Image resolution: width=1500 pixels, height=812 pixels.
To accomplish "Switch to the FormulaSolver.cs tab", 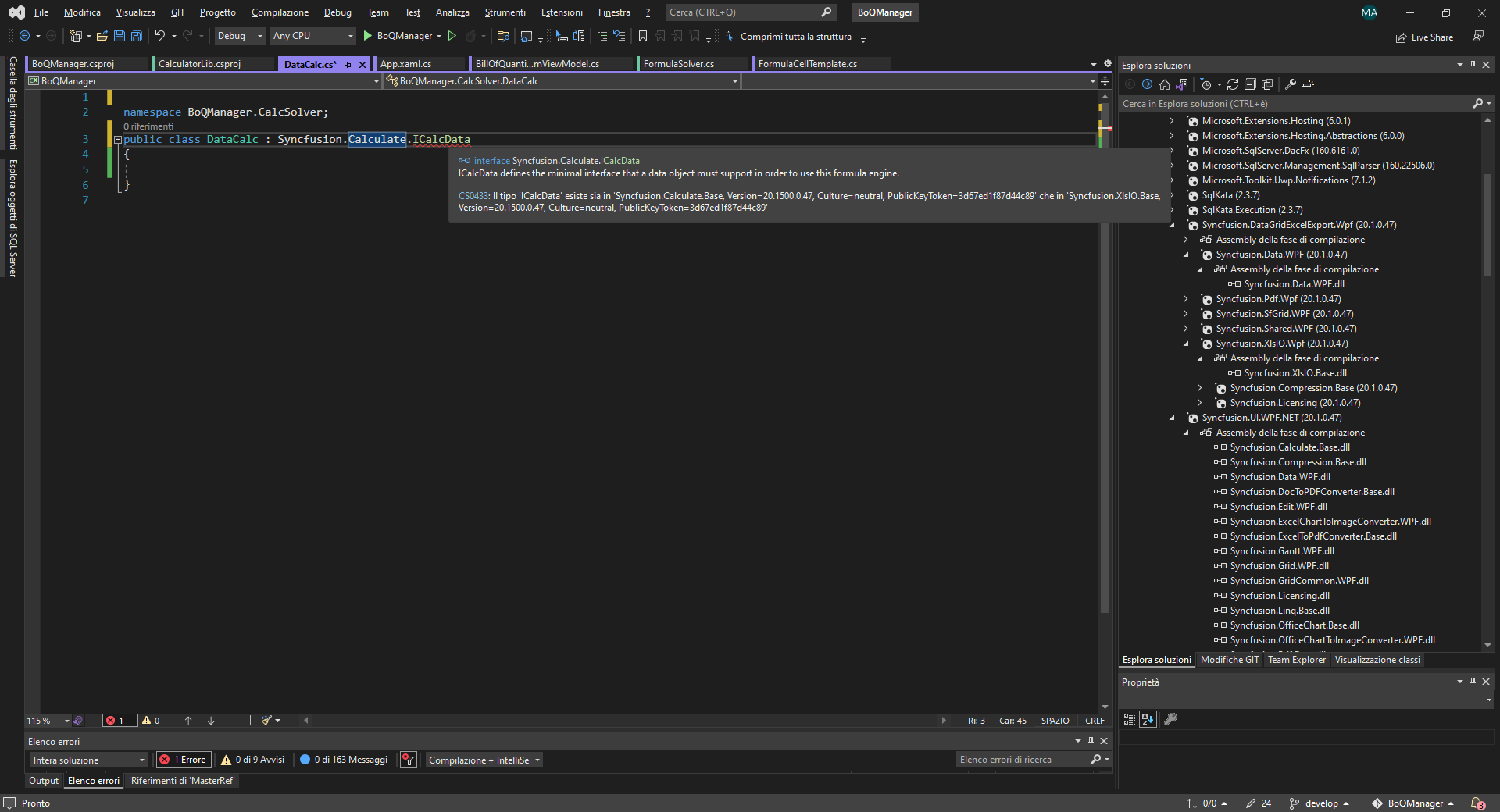I will [x=678, y=64].
